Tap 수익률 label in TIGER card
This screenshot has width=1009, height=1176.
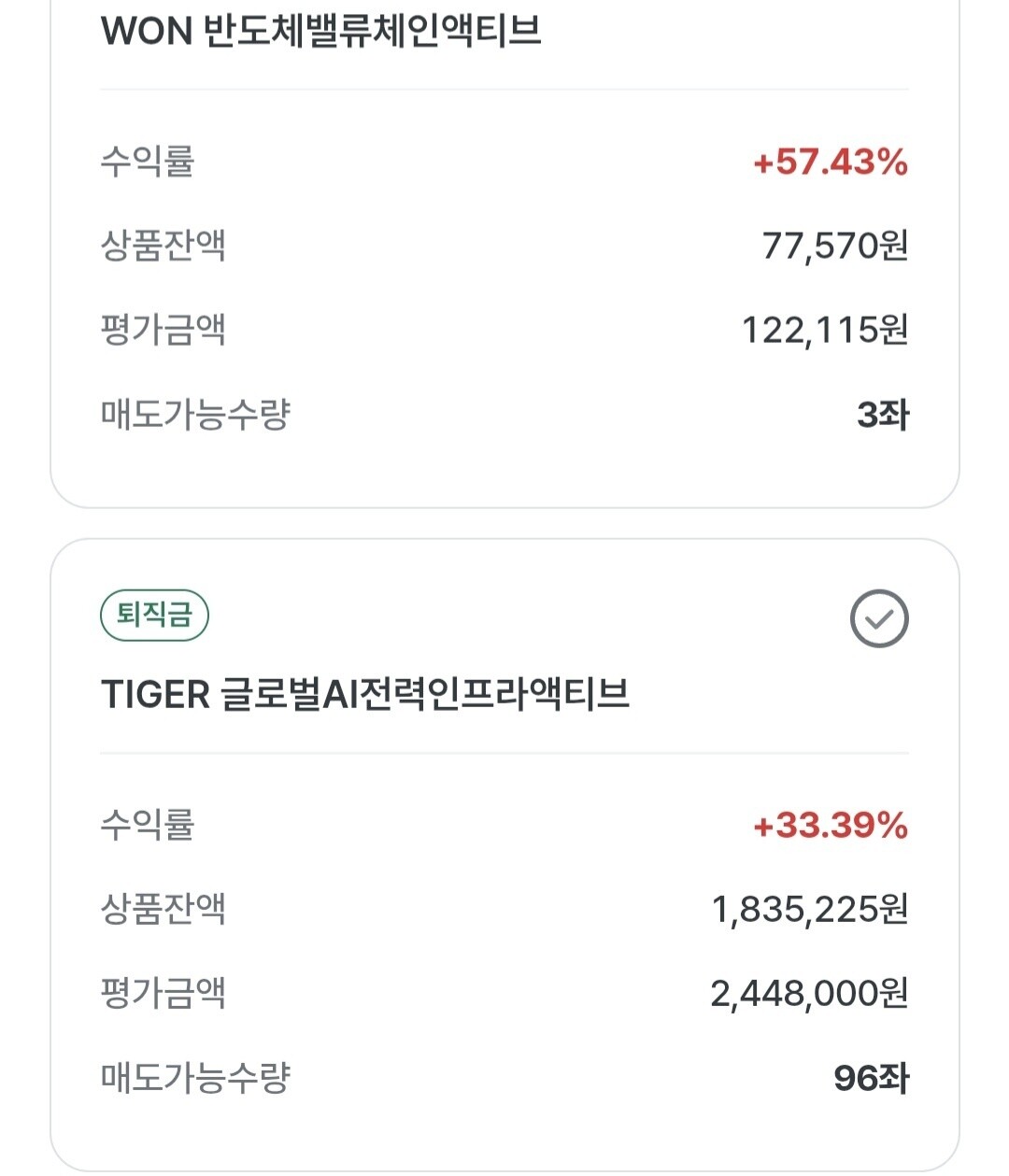click(148, 825)
